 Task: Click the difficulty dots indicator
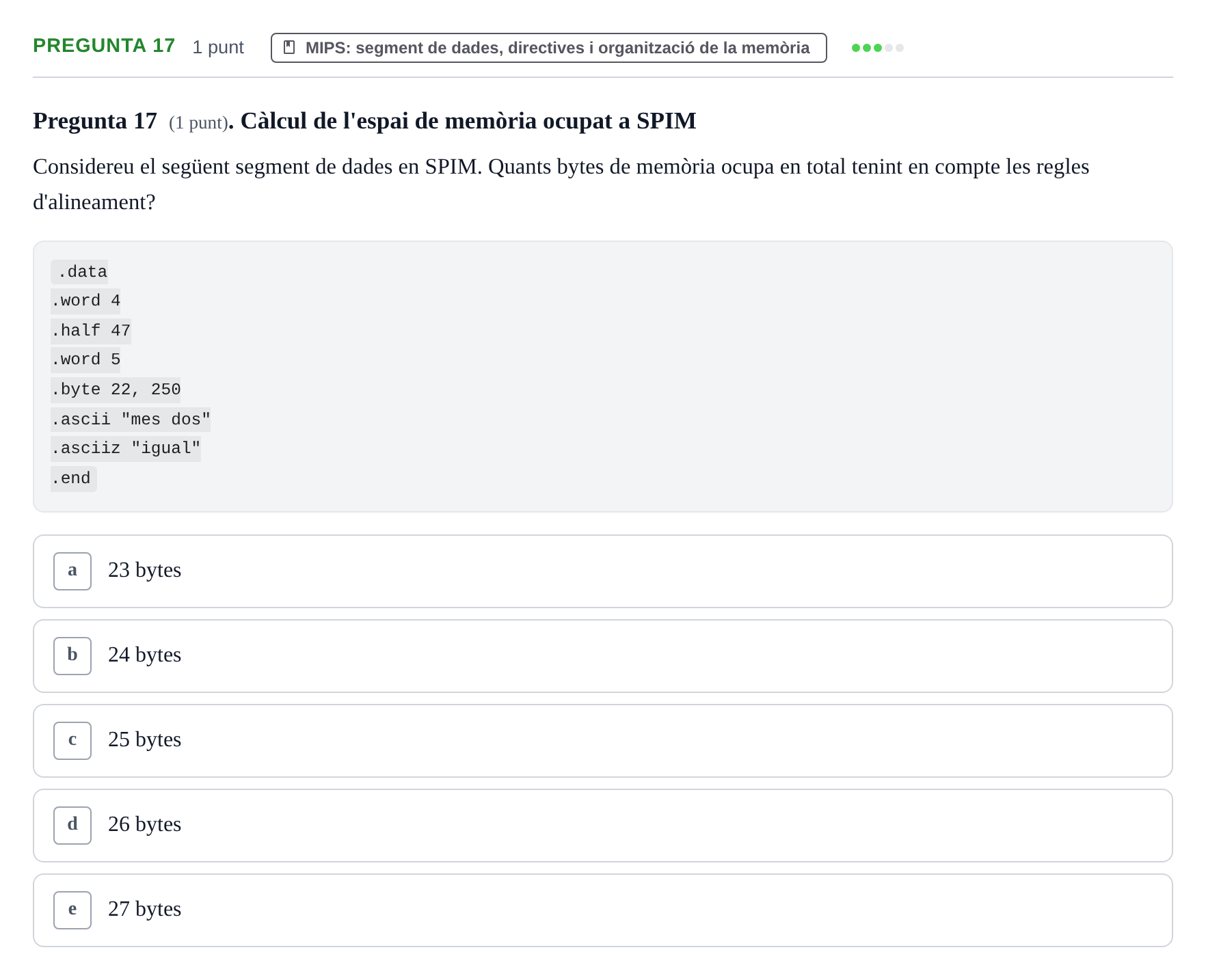click(x=877, y=48)
